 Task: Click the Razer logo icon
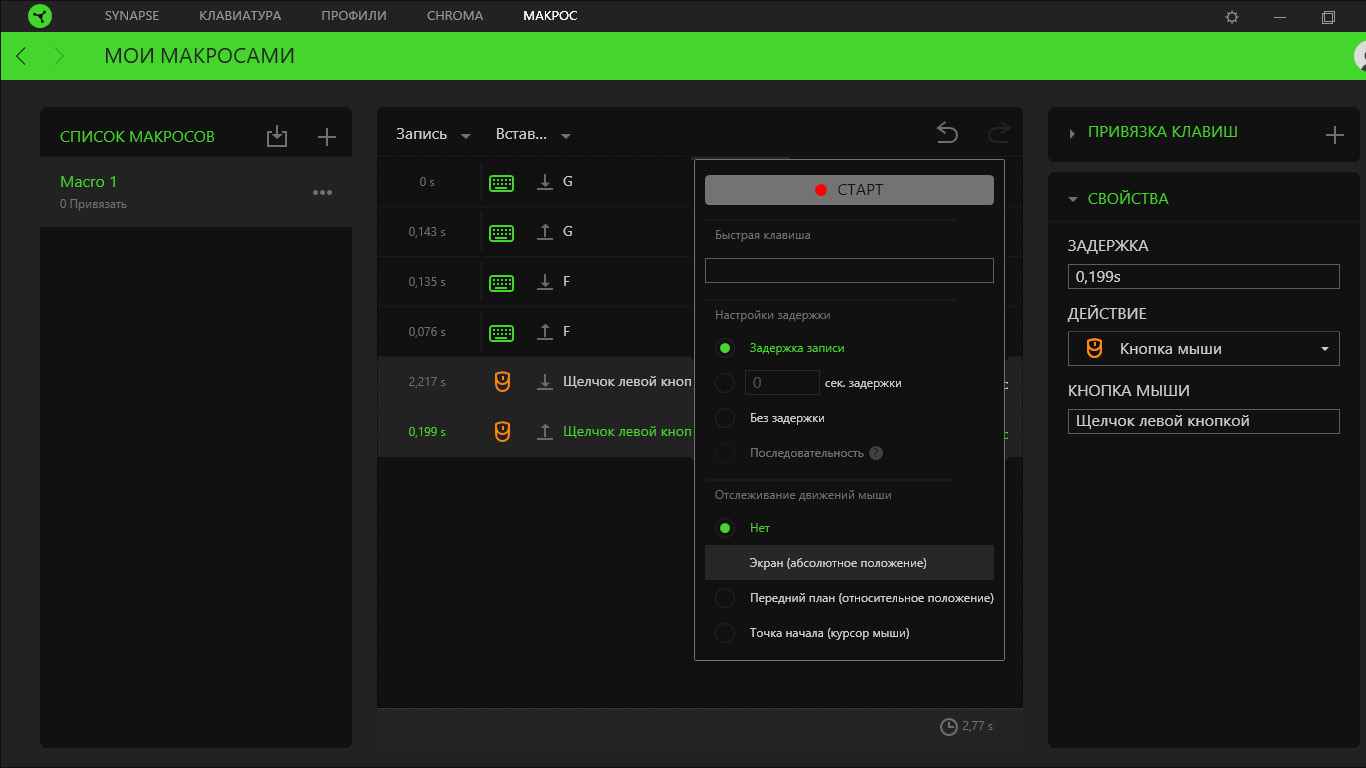pyautogui.click(x=40, y=16)
